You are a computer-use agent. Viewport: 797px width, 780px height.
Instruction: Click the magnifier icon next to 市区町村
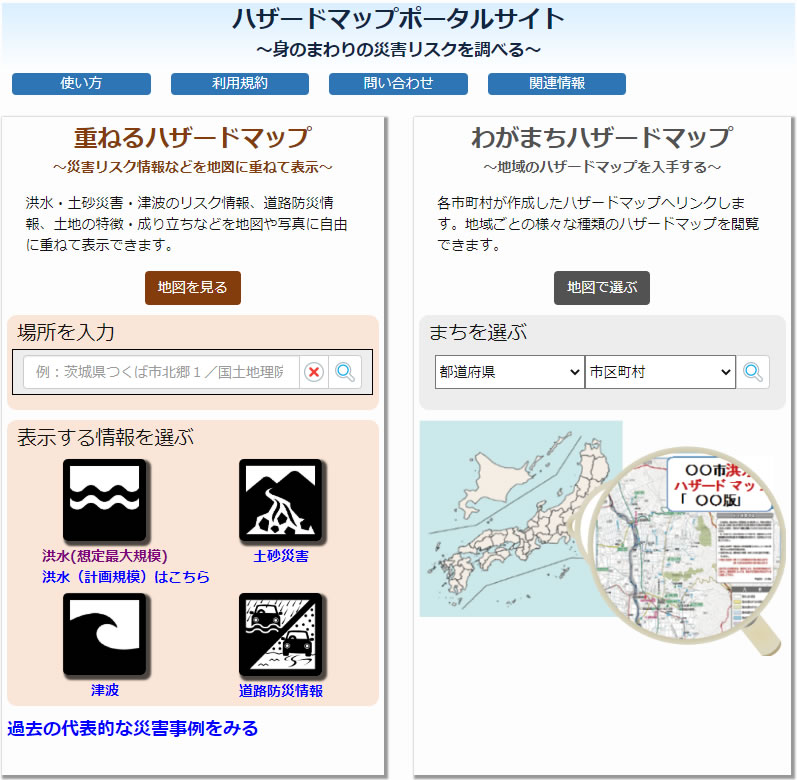pos(753,372)
